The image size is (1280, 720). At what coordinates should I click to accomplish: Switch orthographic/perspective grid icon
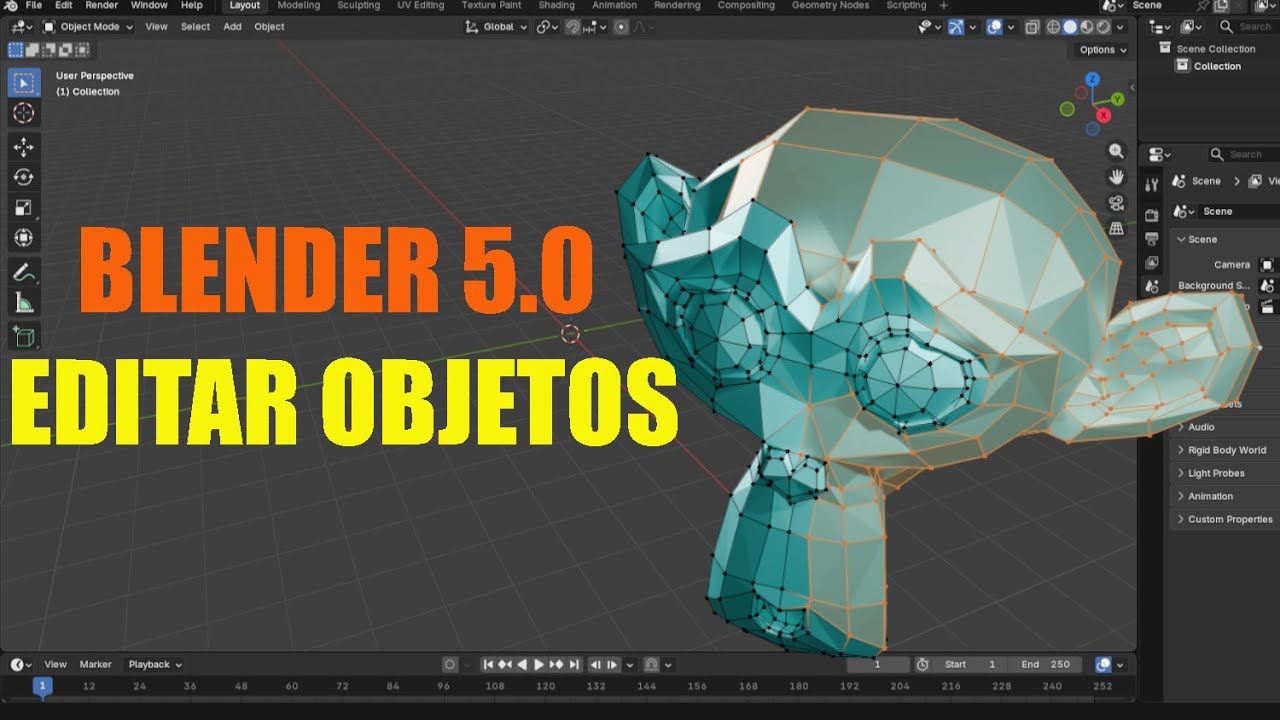[x=1116, y=229]
